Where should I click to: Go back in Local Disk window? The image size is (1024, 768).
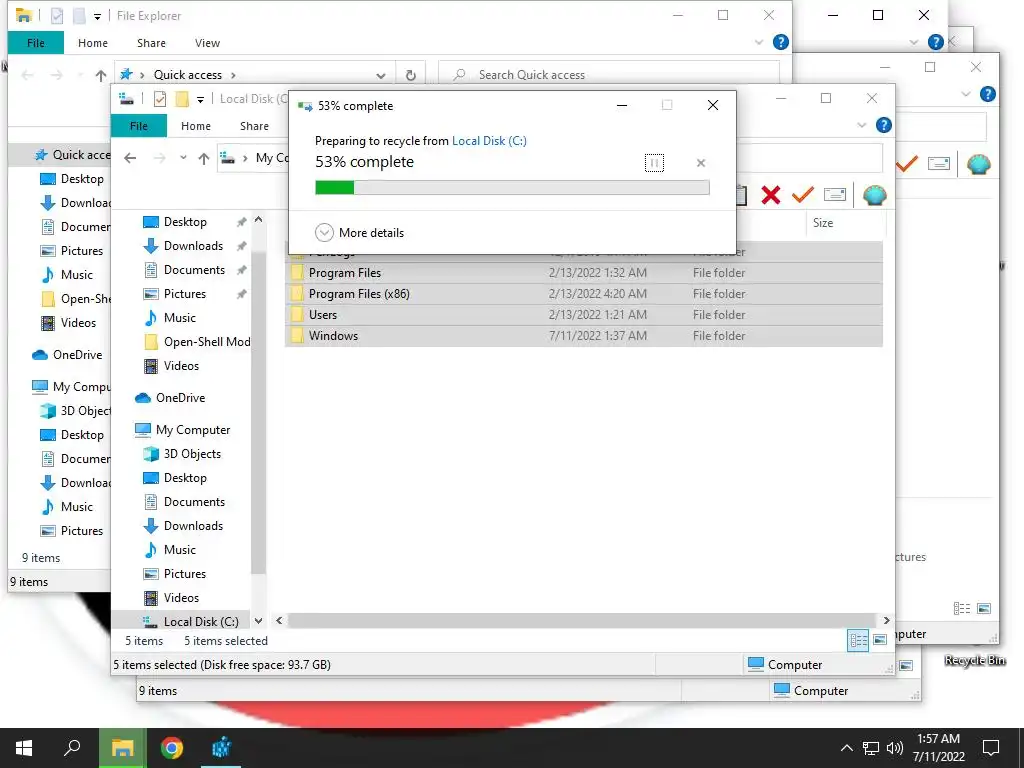tap(130, 158)
